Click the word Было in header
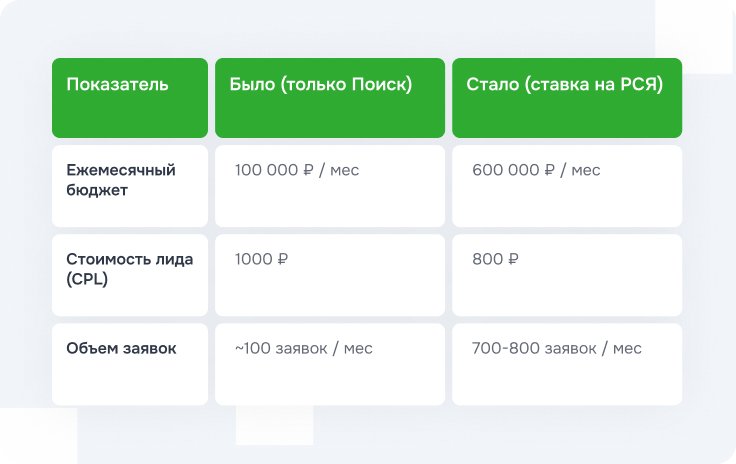Viewport: 736px width, 464px height. (253, 84)
